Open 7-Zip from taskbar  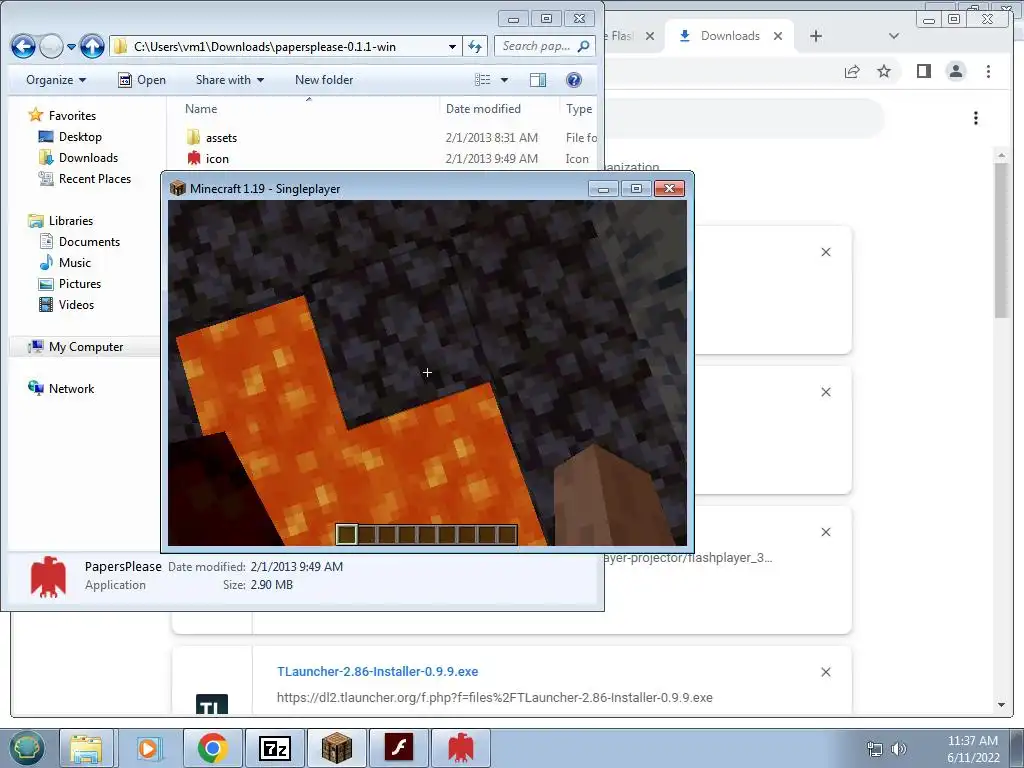click(274, 748)
